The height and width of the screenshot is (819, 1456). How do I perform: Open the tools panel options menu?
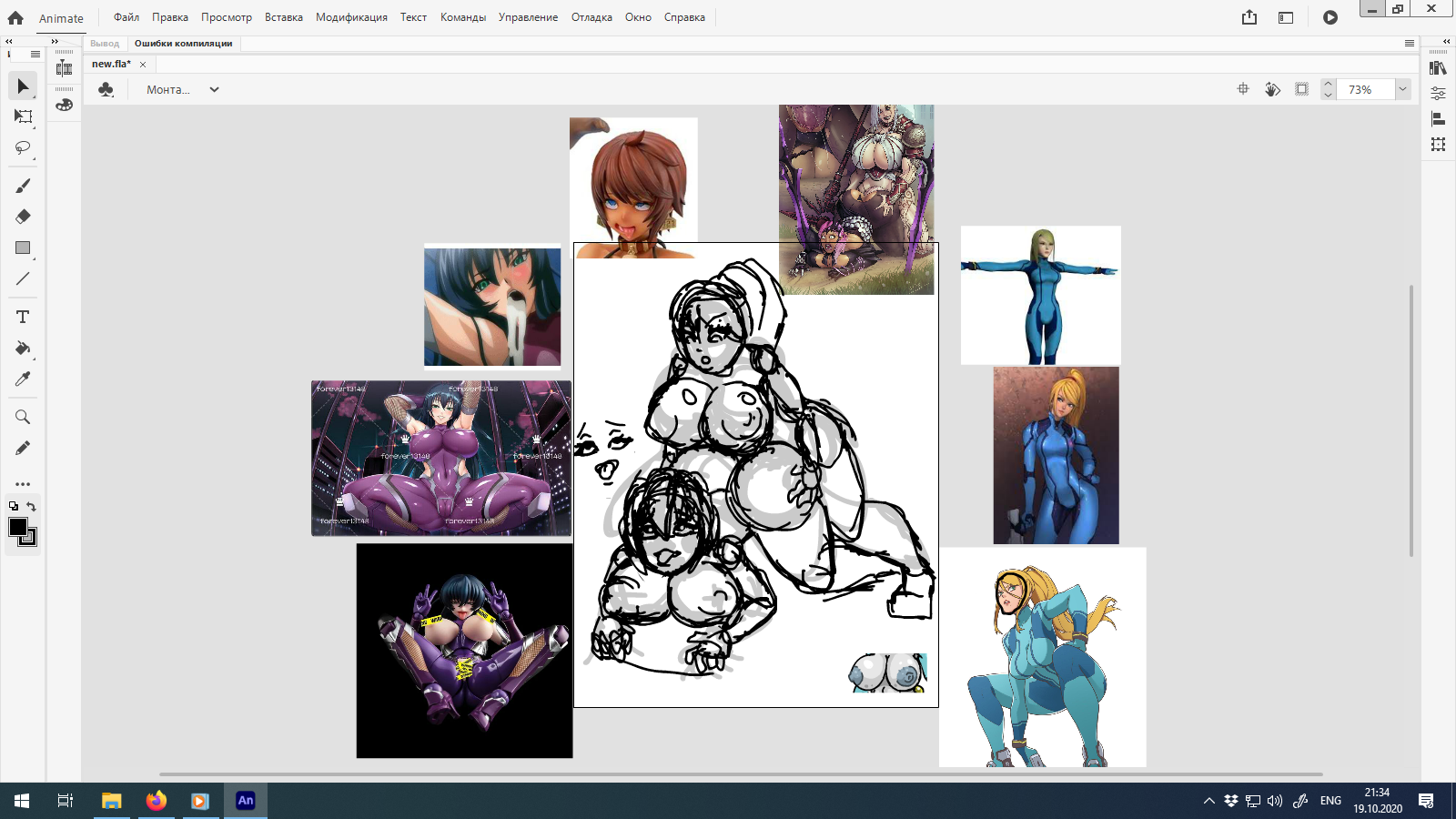(35, 55)
